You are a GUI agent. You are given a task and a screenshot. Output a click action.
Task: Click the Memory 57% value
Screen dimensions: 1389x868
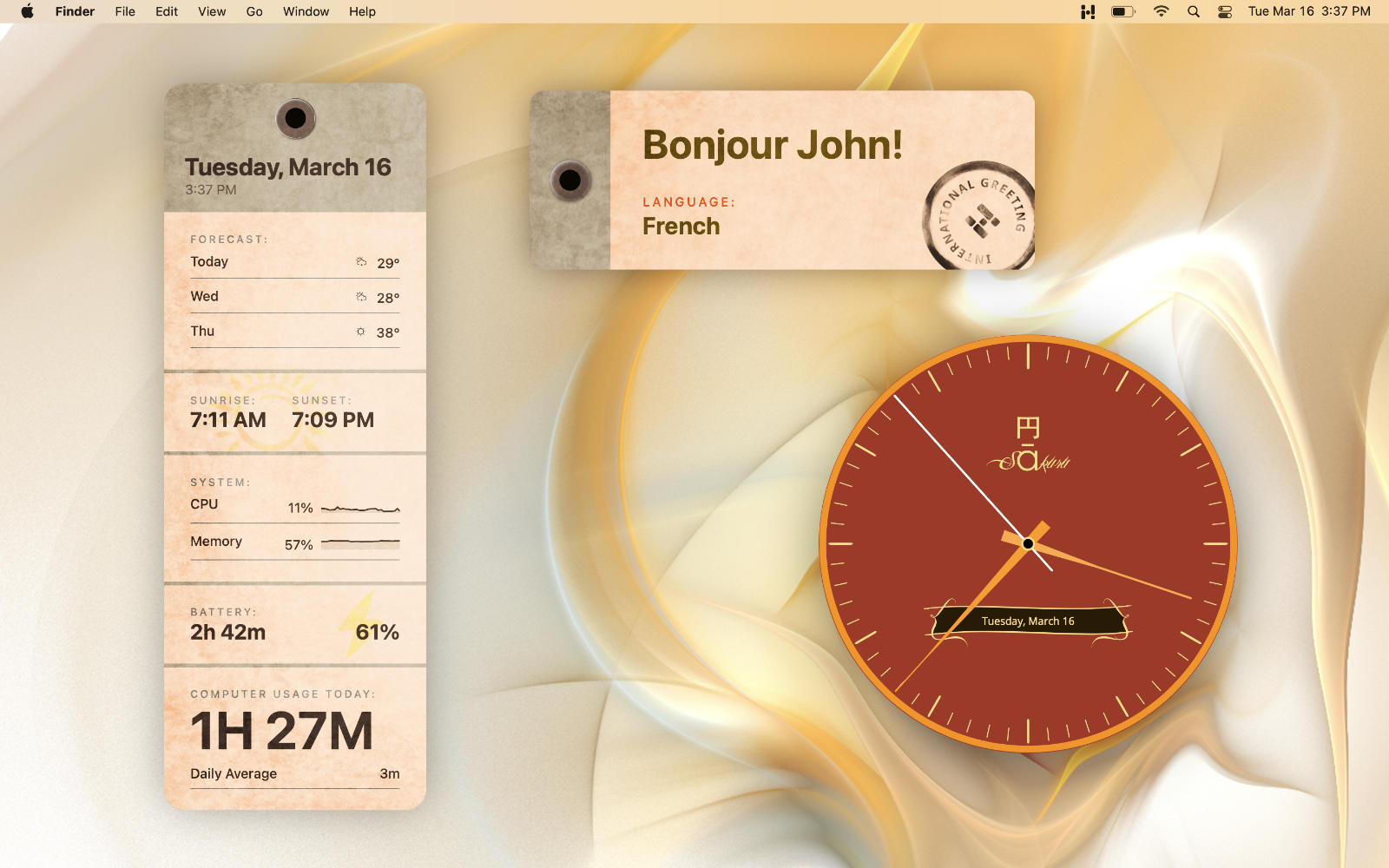coord(299,544)
